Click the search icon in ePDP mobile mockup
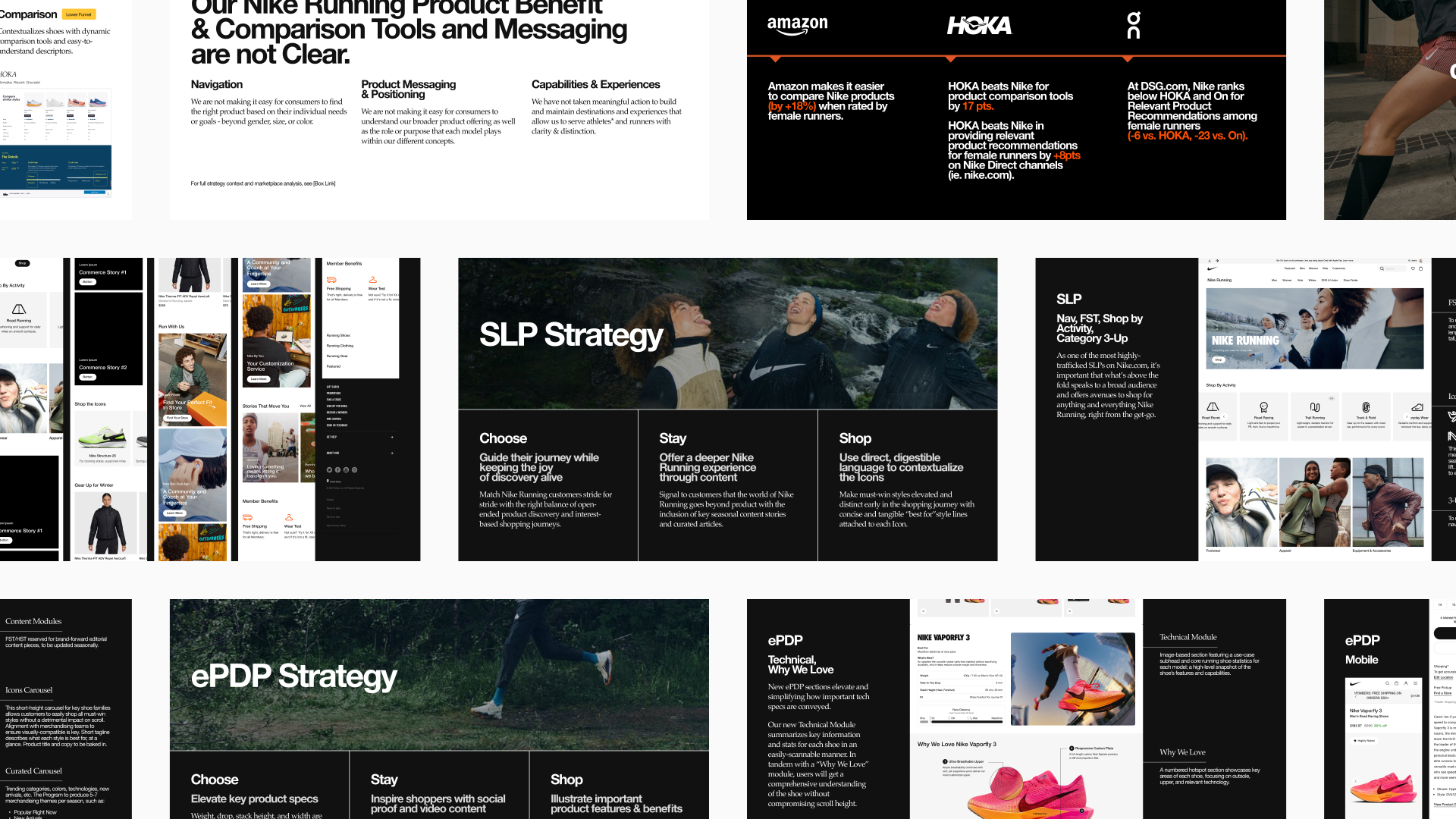 (1387, 683)
